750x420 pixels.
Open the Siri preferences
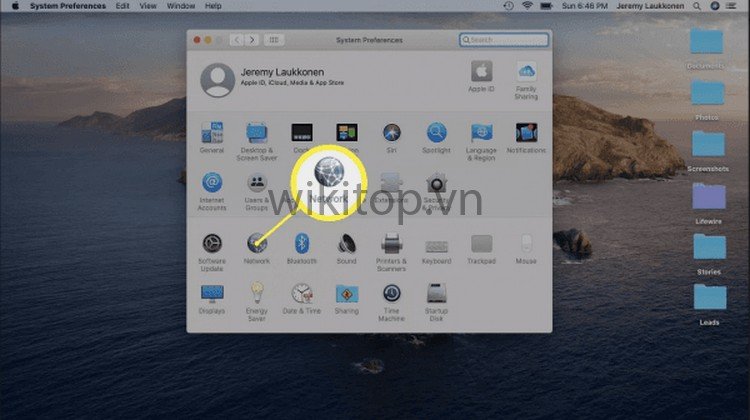391,133
